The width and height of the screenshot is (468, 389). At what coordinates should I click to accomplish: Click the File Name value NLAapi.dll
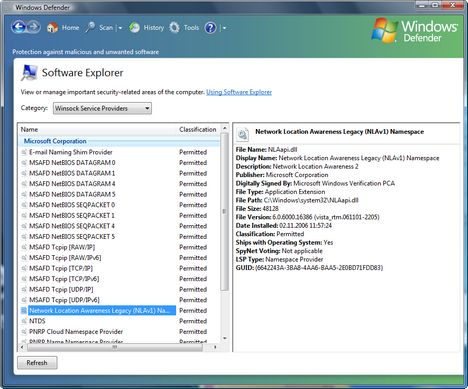coord(282,150)
